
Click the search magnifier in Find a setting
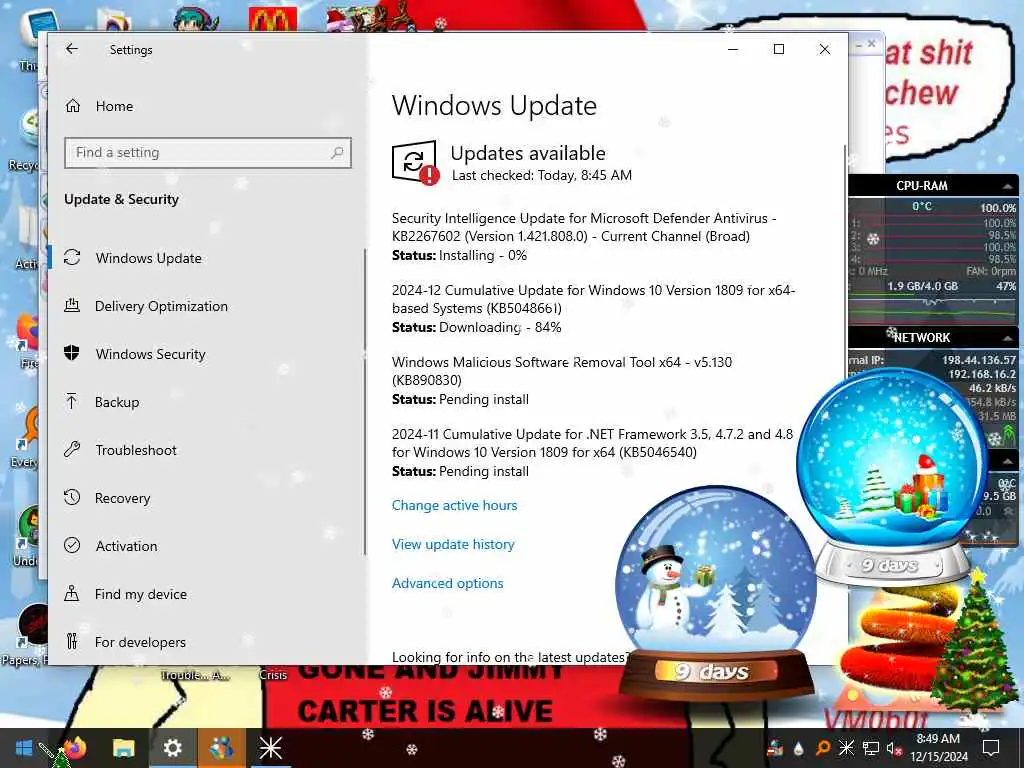[337, 153]
